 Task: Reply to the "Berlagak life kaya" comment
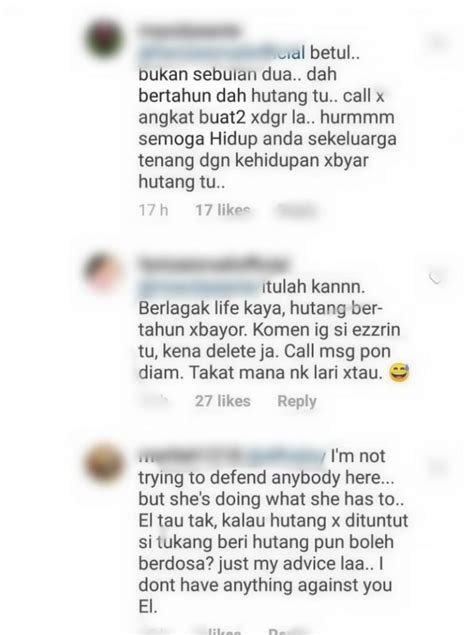pos(297,401)
